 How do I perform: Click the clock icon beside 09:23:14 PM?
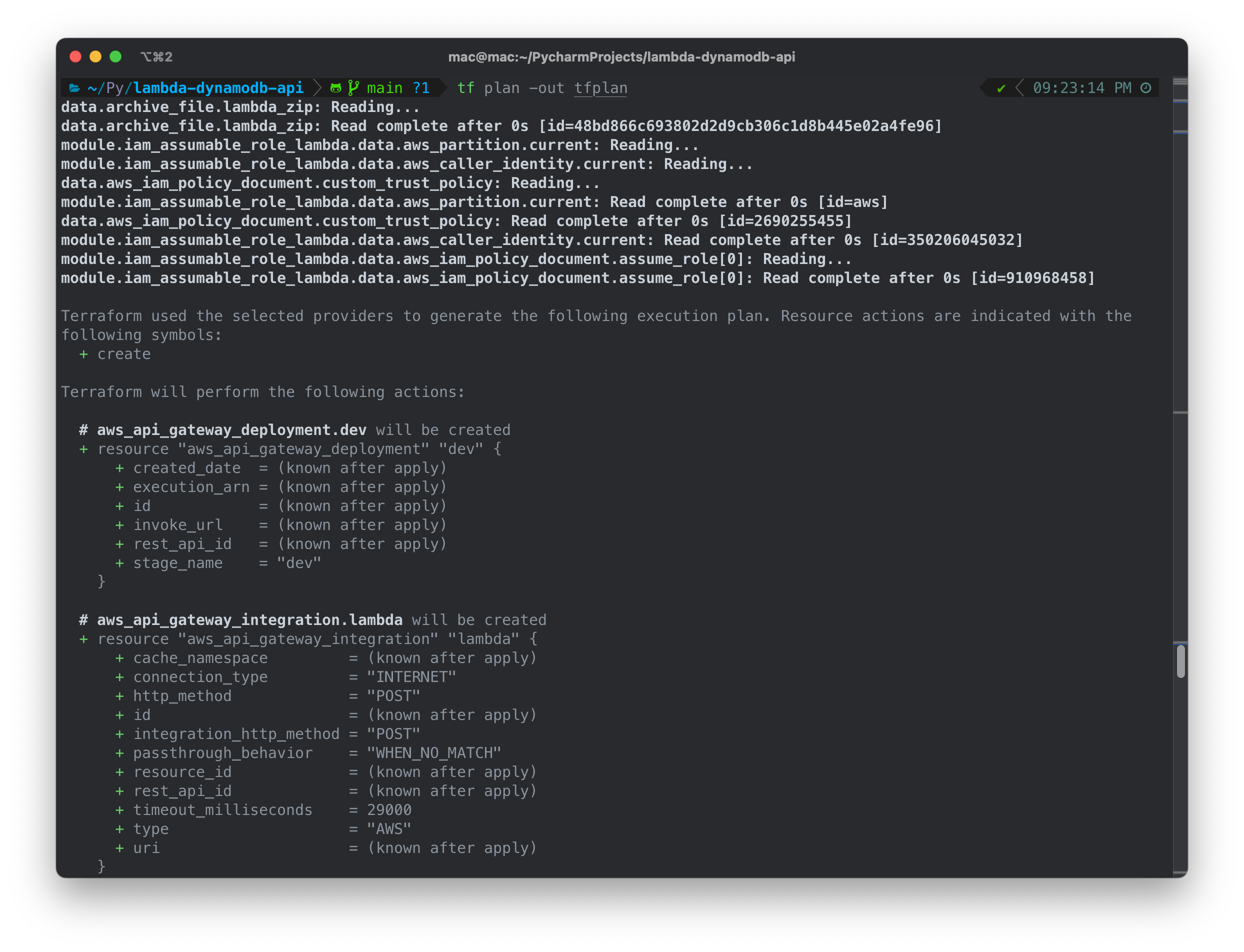1145,88
